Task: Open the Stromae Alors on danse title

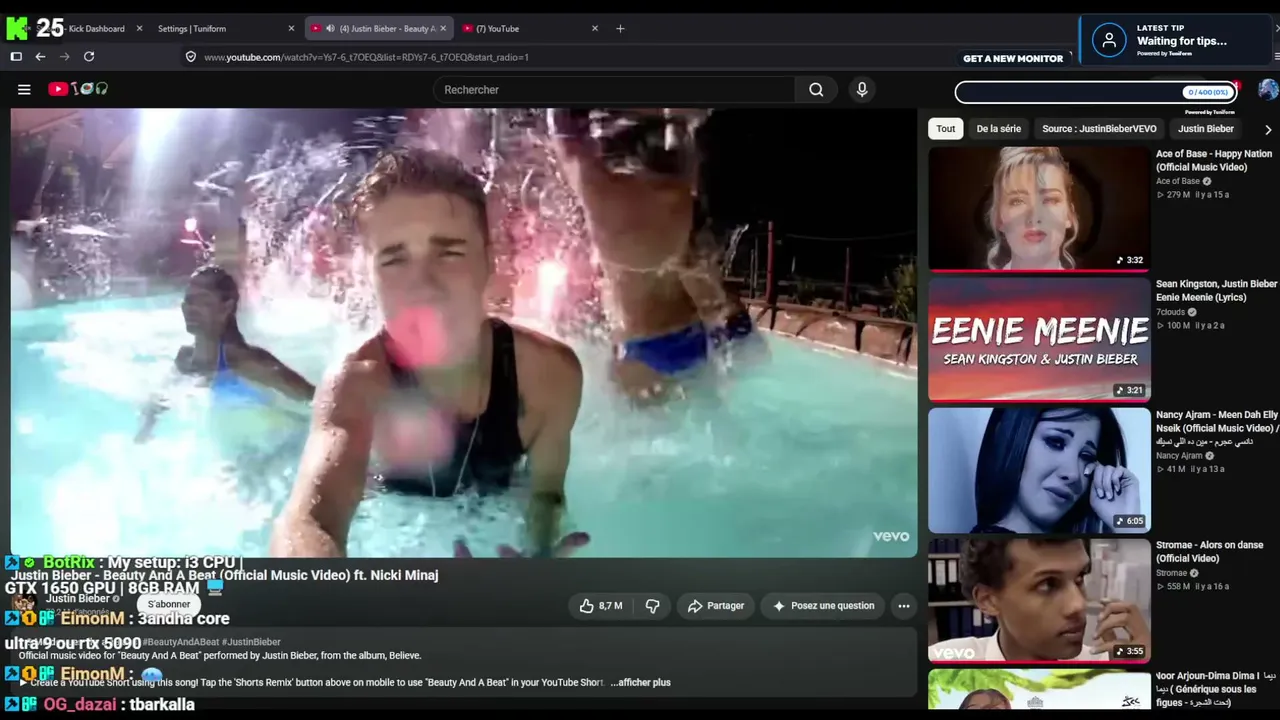Action: click(1210, 552)
